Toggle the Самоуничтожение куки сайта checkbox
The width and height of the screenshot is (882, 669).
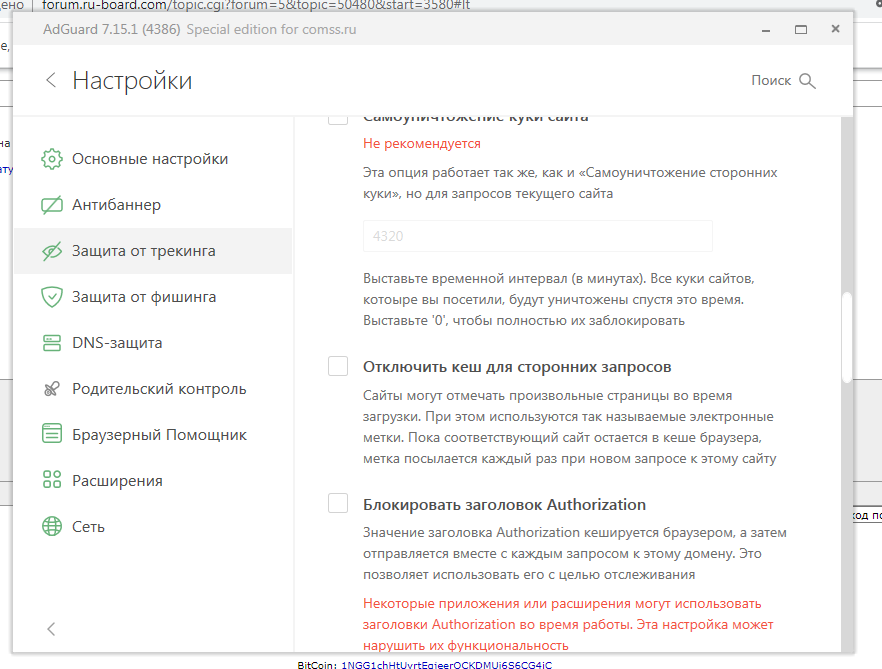click(338, 120)
